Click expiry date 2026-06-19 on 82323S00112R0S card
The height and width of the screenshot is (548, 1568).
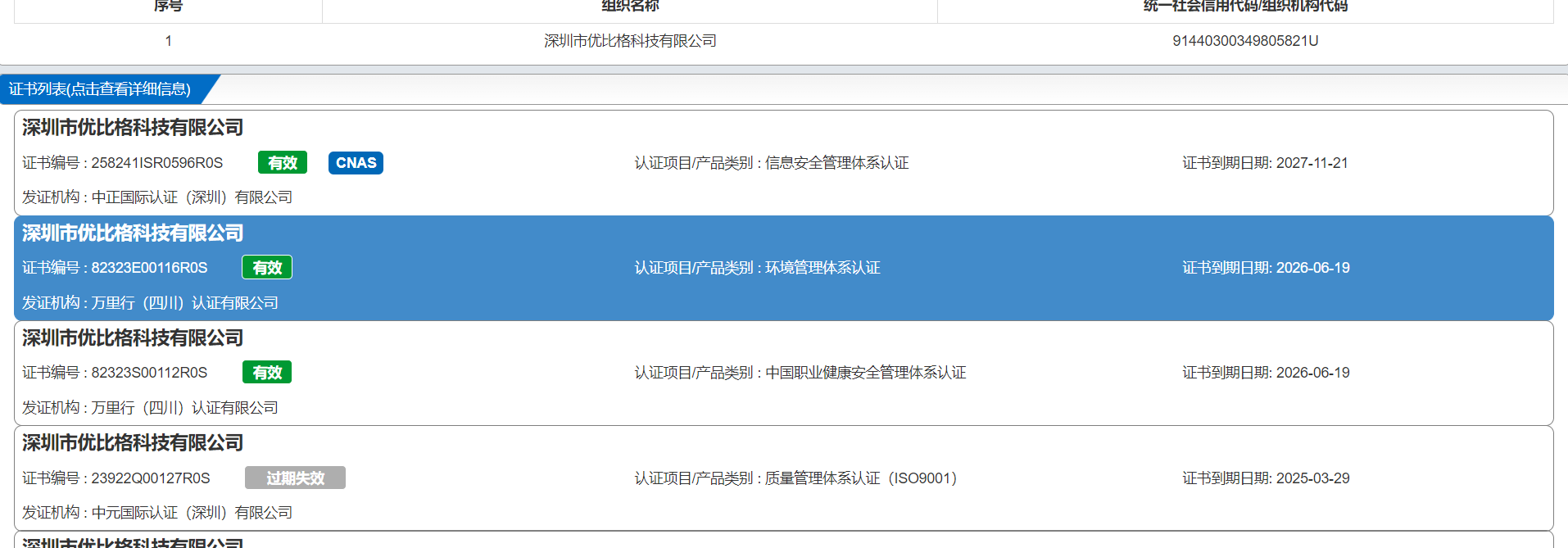click(x=1312, y=373)
